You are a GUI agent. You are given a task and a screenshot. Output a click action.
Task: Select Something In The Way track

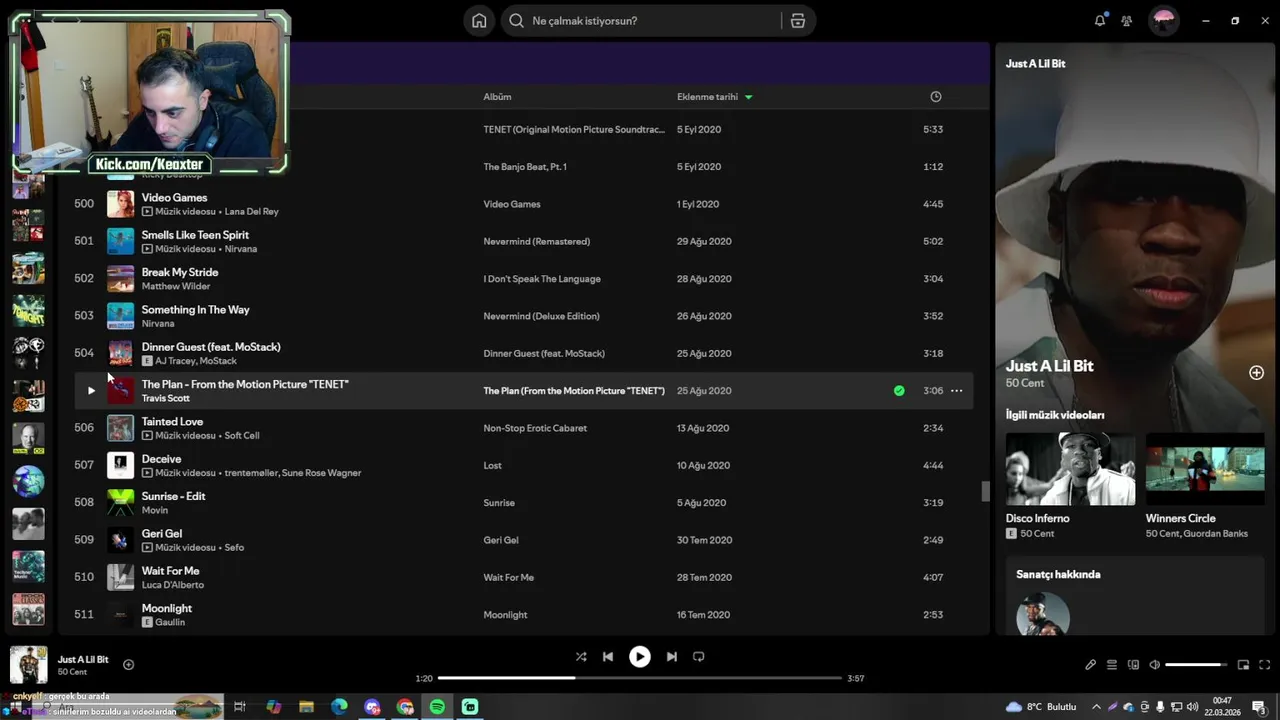196,310
